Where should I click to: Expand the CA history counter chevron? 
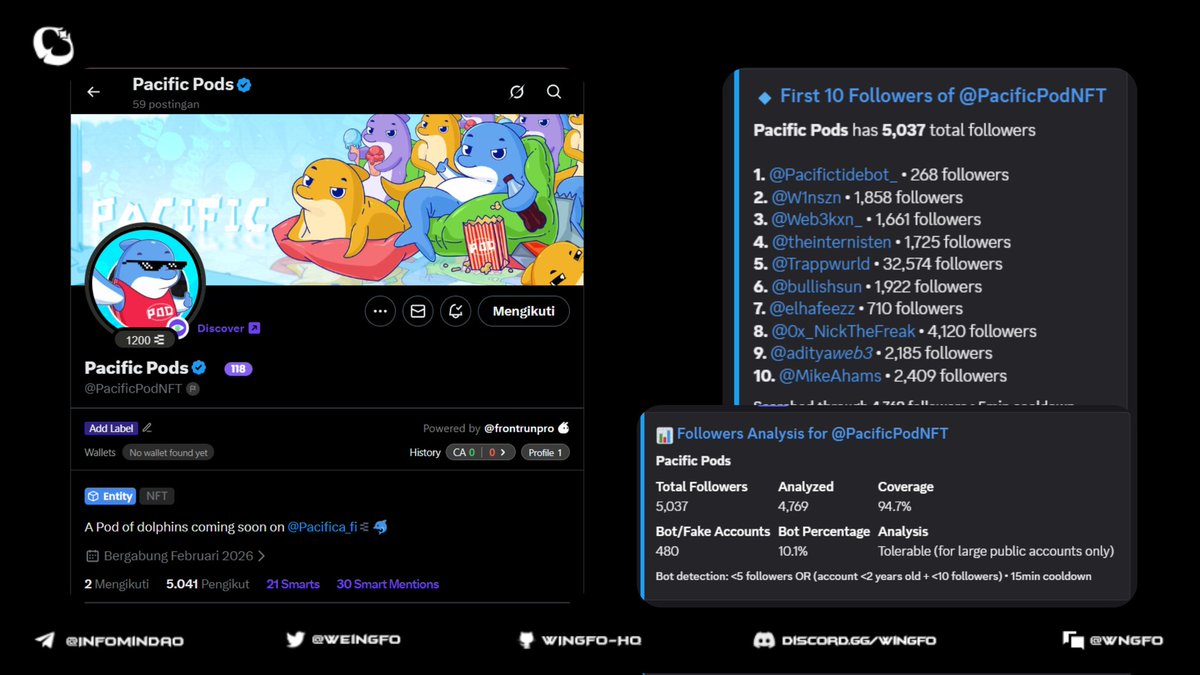pyautogui.click(x=502, y=452)
